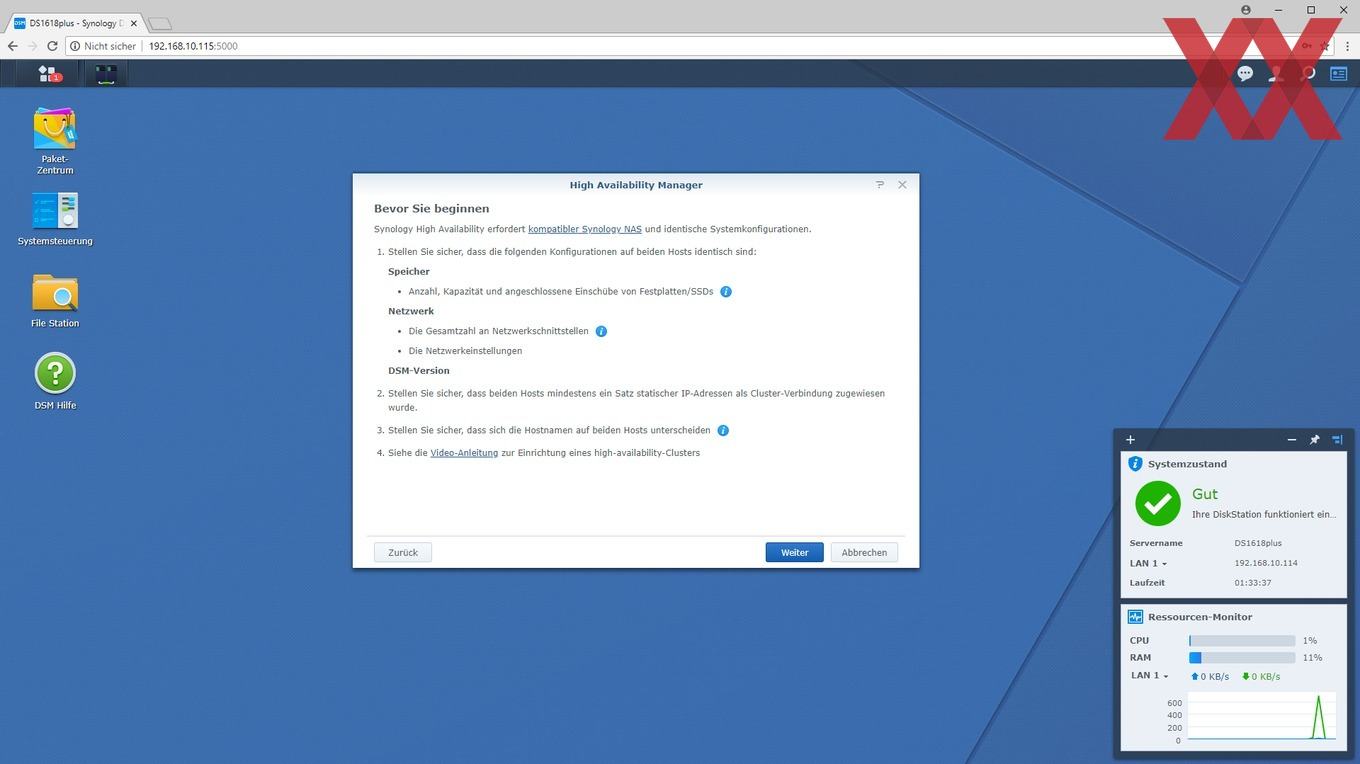Click the DSM-Version heading
The image size is (1360, 764).
click(419, 371)
